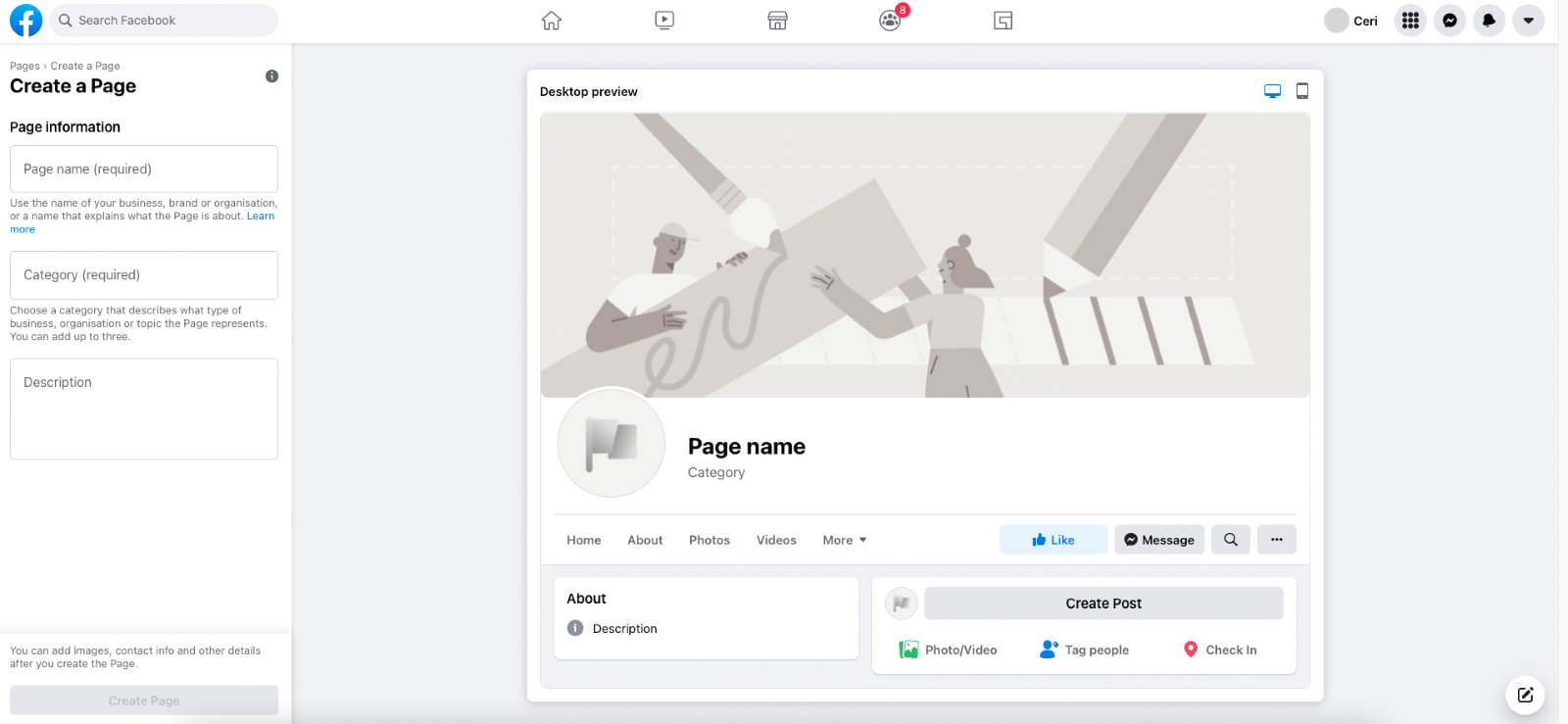The image size is (1568, 724).
Task: Click the search icon in page preview
Action: pos(1231,540)
